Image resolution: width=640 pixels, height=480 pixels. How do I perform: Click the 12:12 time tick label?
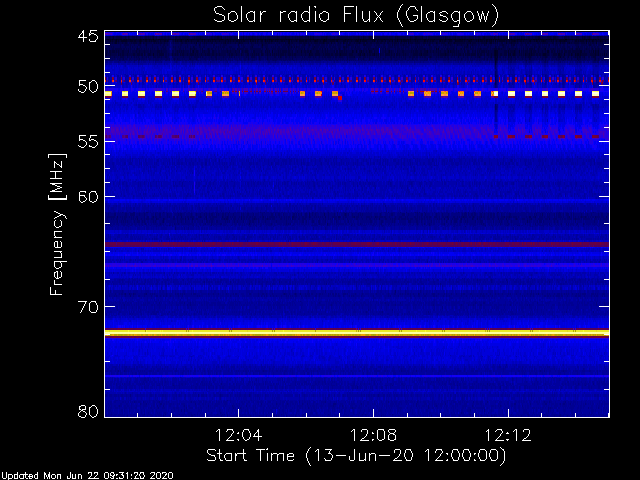508,436
